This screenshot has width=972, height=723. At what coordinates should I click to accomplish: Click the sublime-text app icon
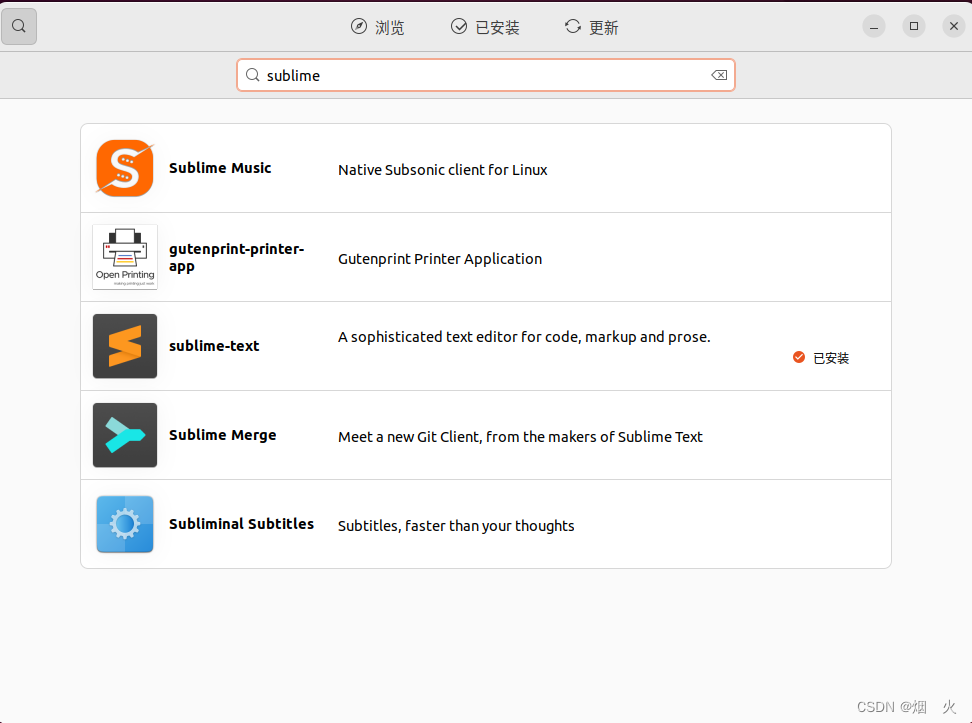[x=125, y=346]
